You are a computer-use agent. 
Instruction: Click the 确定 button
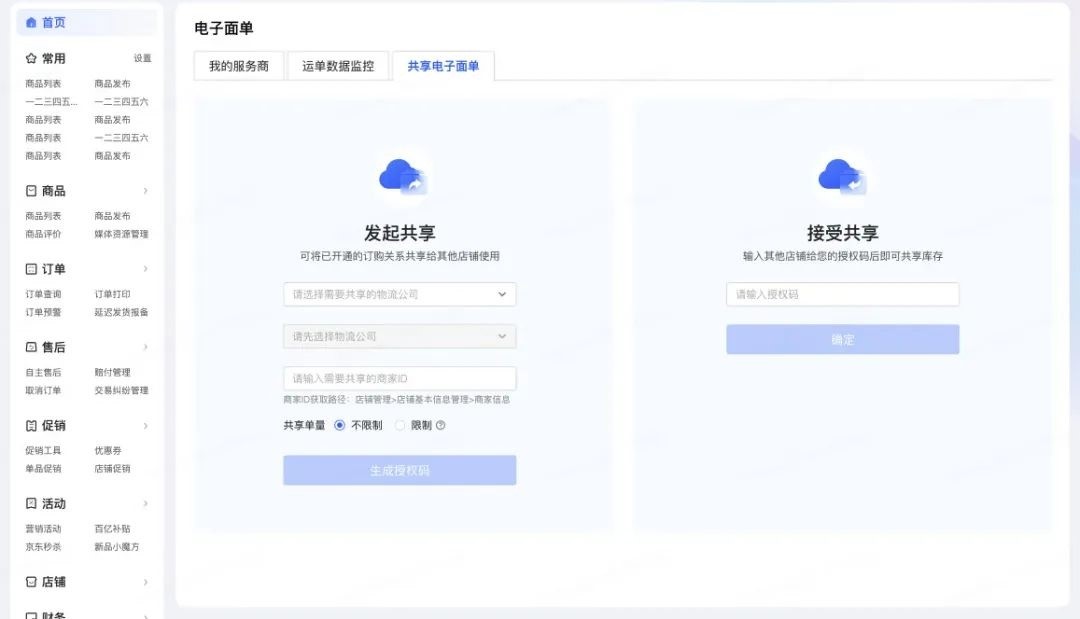pos(842,339)
